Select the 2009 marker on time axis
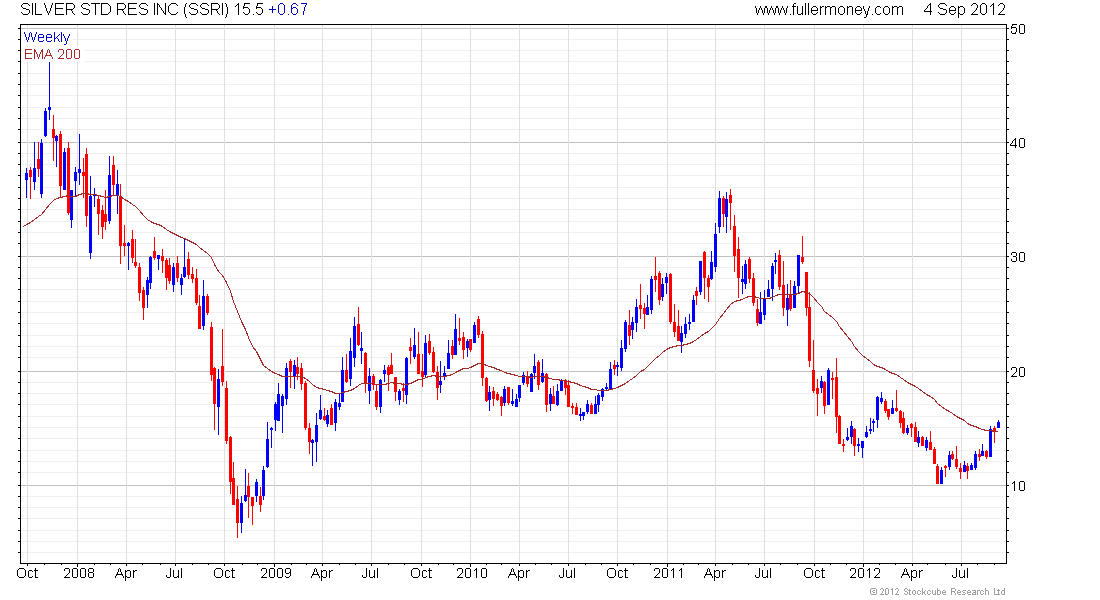Viewport: 1100px width, 600px height. click(x=276, y=573)
